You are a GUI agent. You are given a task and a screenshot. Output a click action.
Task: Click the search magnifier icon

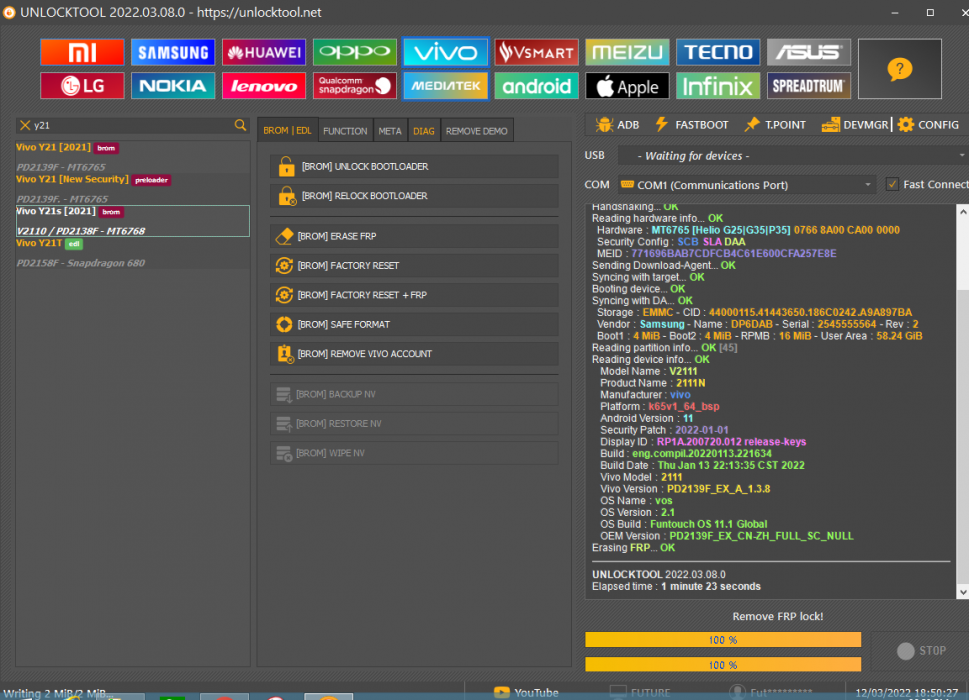click(240, 125)
